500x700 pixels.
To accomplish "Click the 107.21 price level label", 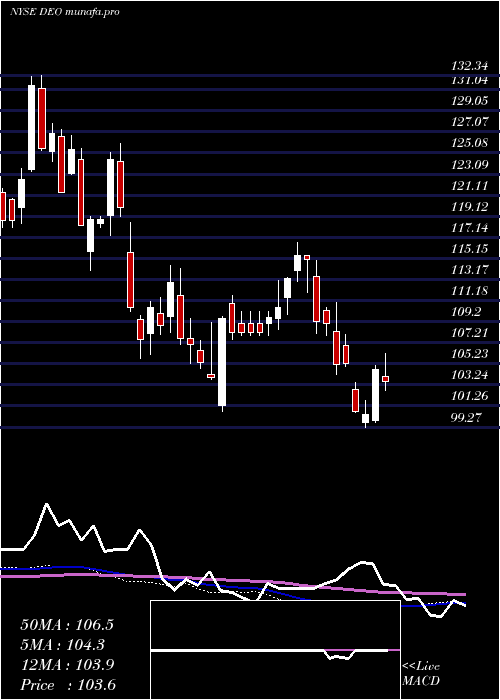I will [470, 333].
